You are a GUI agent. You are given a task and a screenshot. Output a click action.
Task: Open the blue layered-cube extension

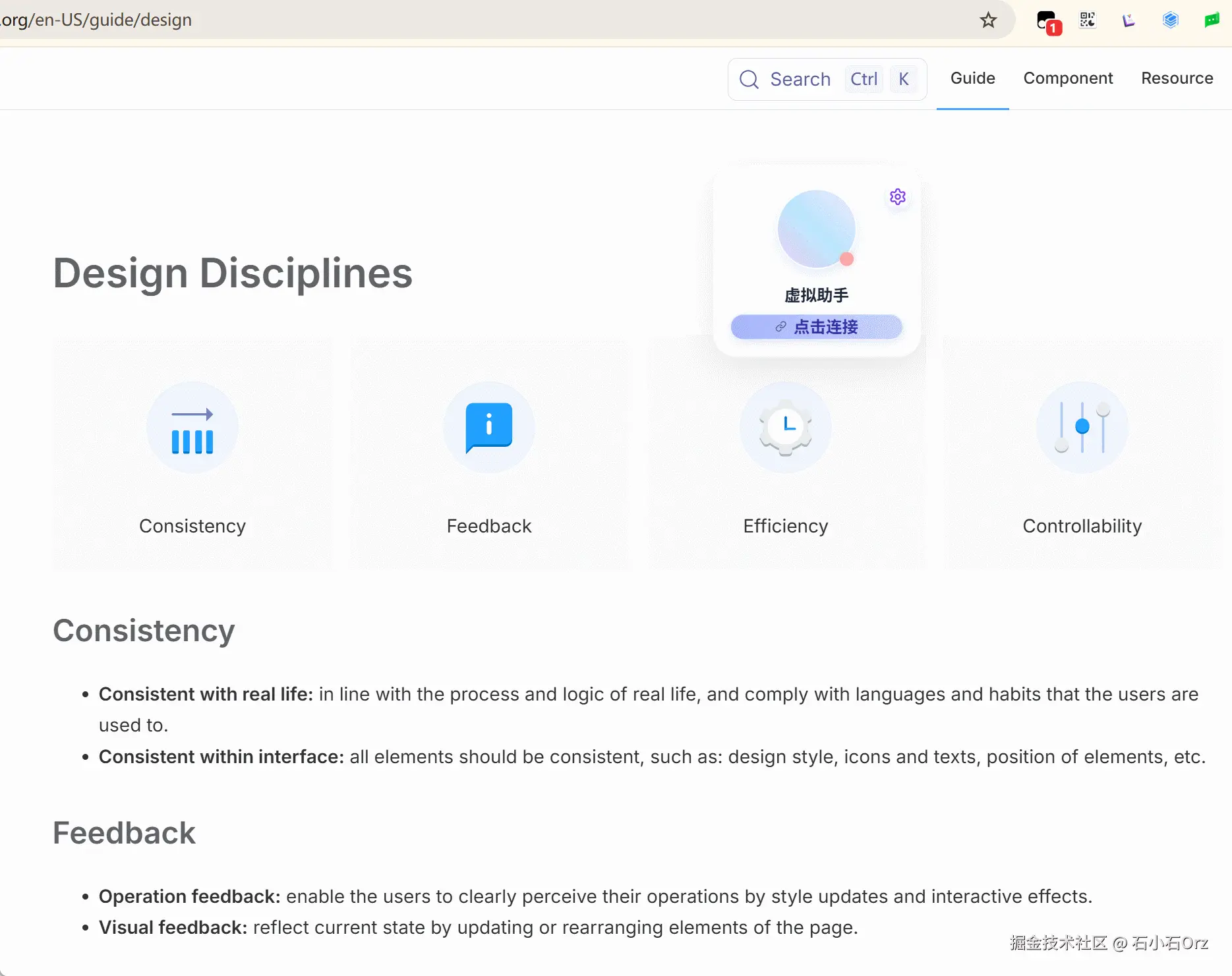tap(1170, 20)
